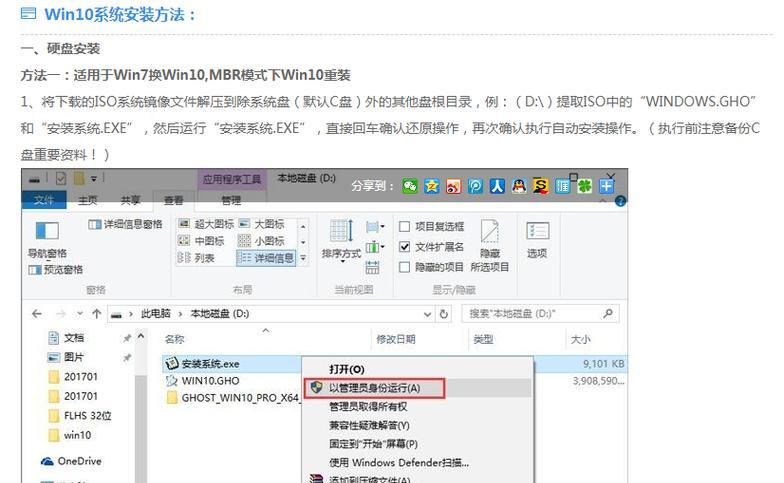Collapse the ribbon chevron
784x483 pixels.
[603, 201]
